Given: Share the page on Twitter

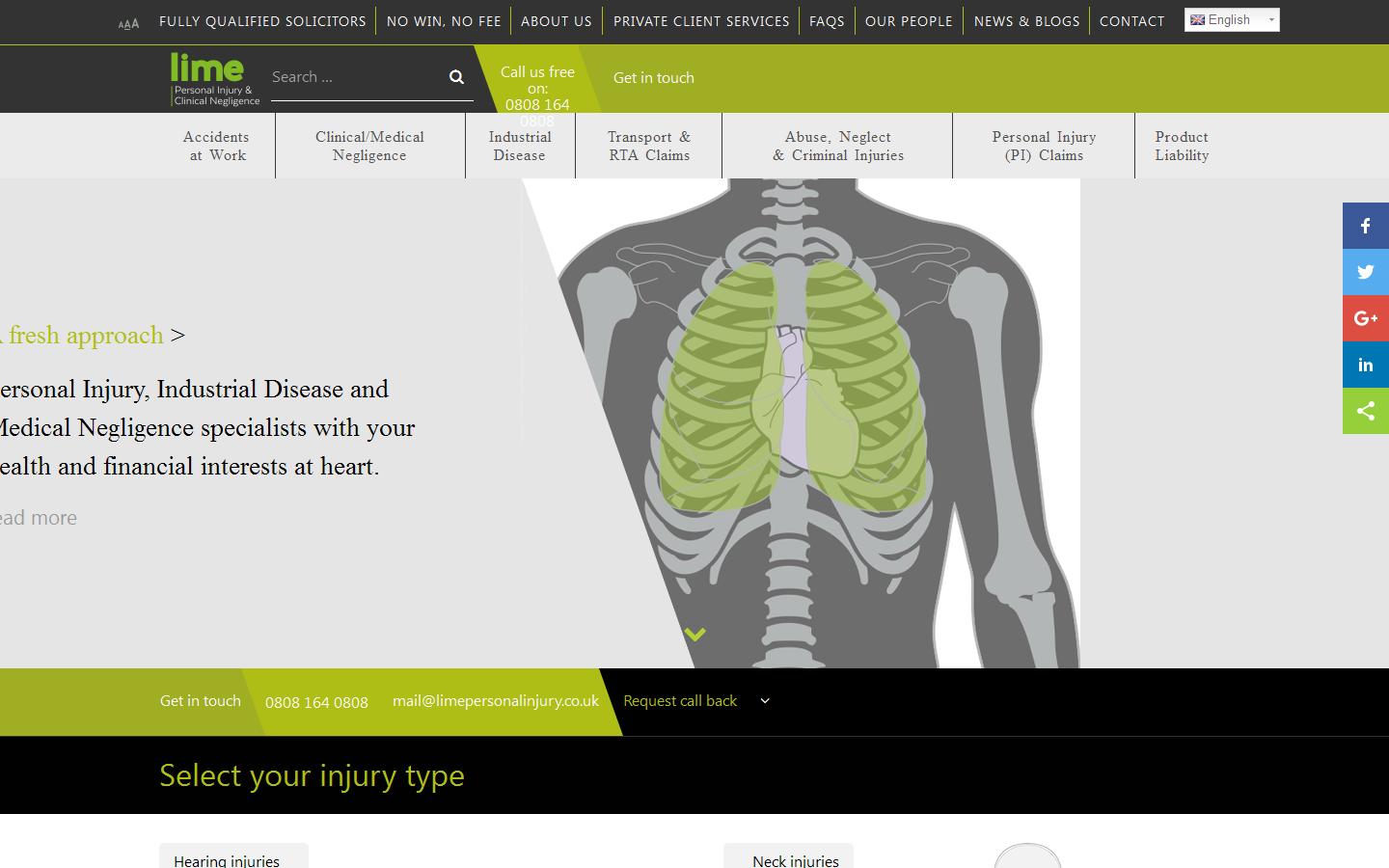Looking at the screenshot, I should point(1365,271).
